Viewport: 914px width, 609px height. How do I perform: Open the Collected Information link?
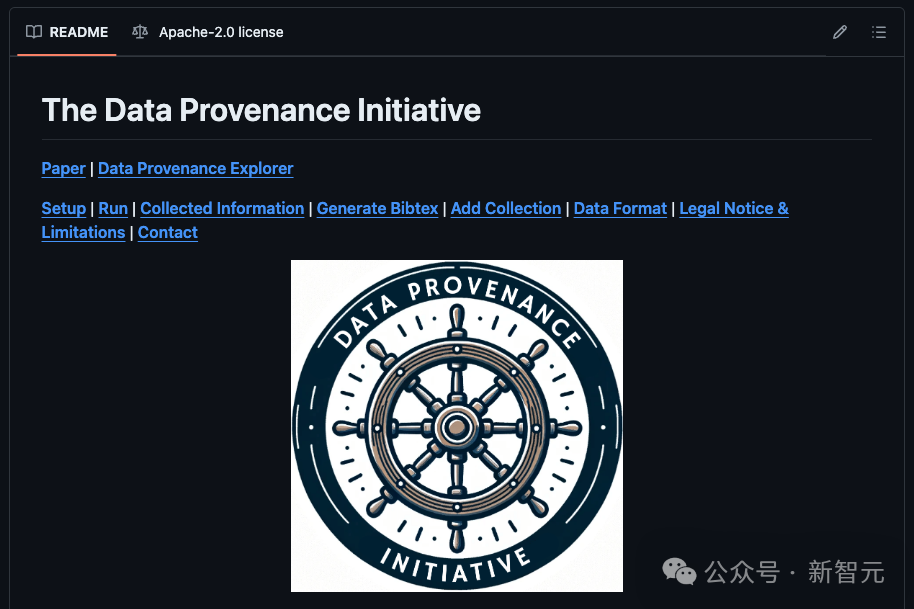[x=222, y=209]
